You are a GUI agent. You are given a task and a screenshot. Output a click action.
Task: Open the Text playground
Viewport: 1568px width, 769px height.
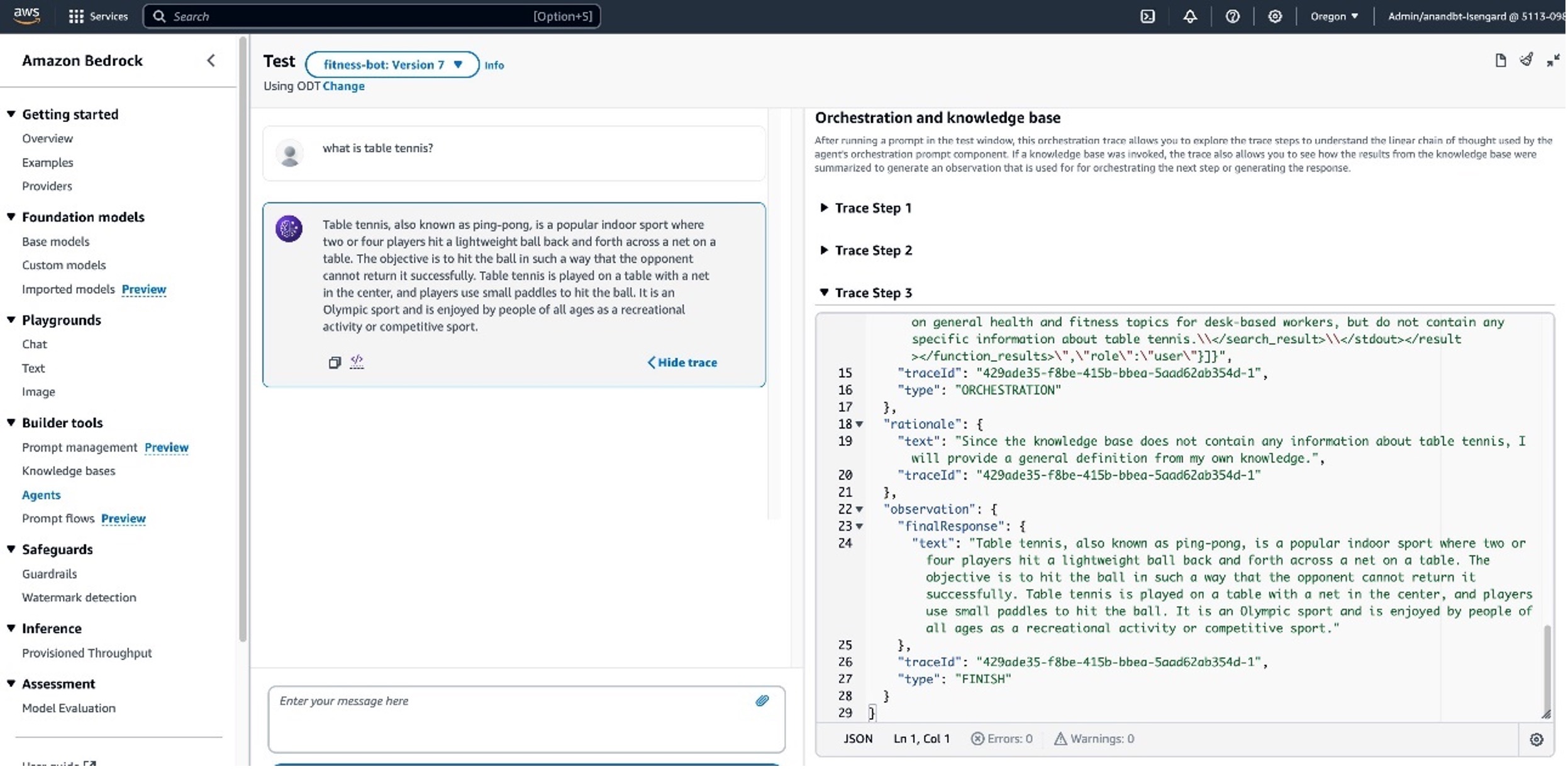point(33,369)
